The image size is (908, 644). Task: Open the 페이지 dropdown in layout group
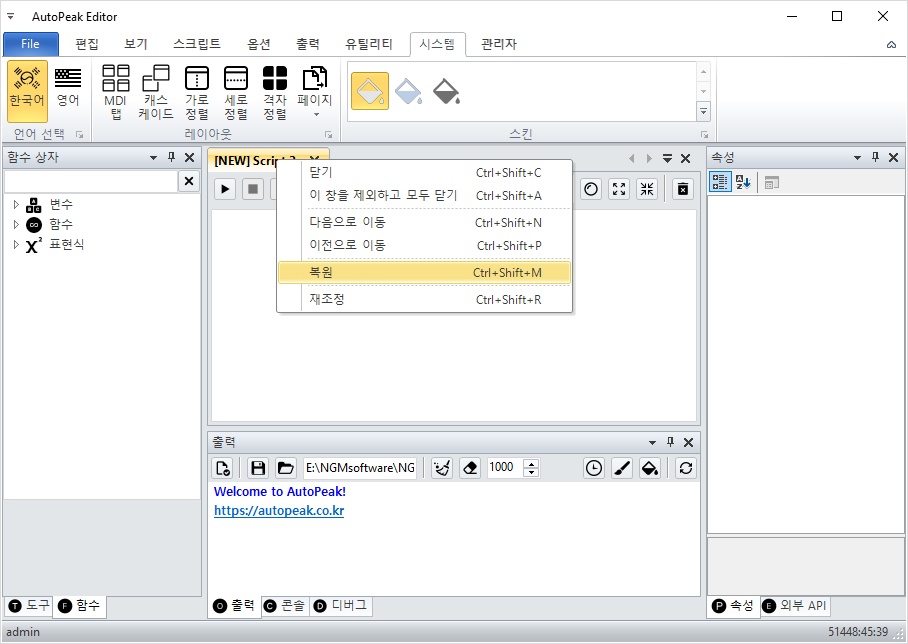[315, 91]
